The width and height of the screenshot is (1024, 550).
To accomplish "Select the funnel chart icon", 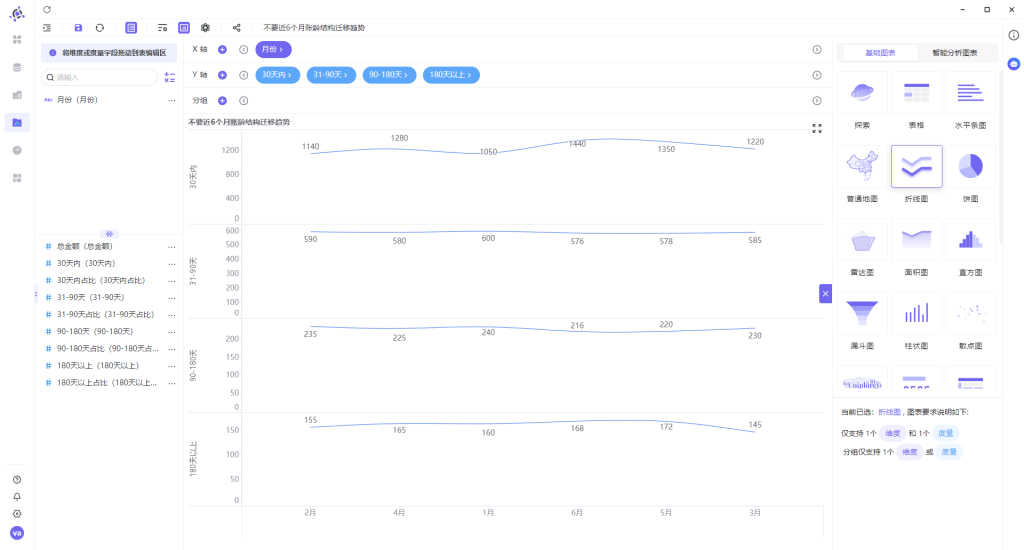I will point(862,314).
